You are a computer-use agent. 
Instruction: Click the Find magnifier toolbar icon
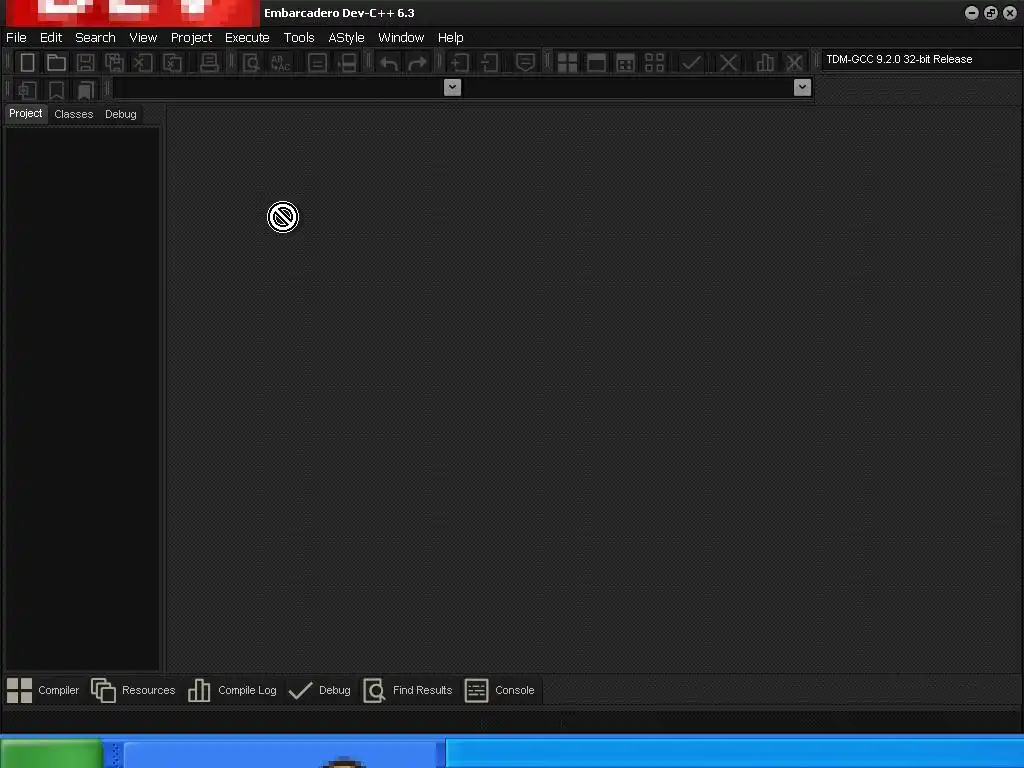[251, 63]
